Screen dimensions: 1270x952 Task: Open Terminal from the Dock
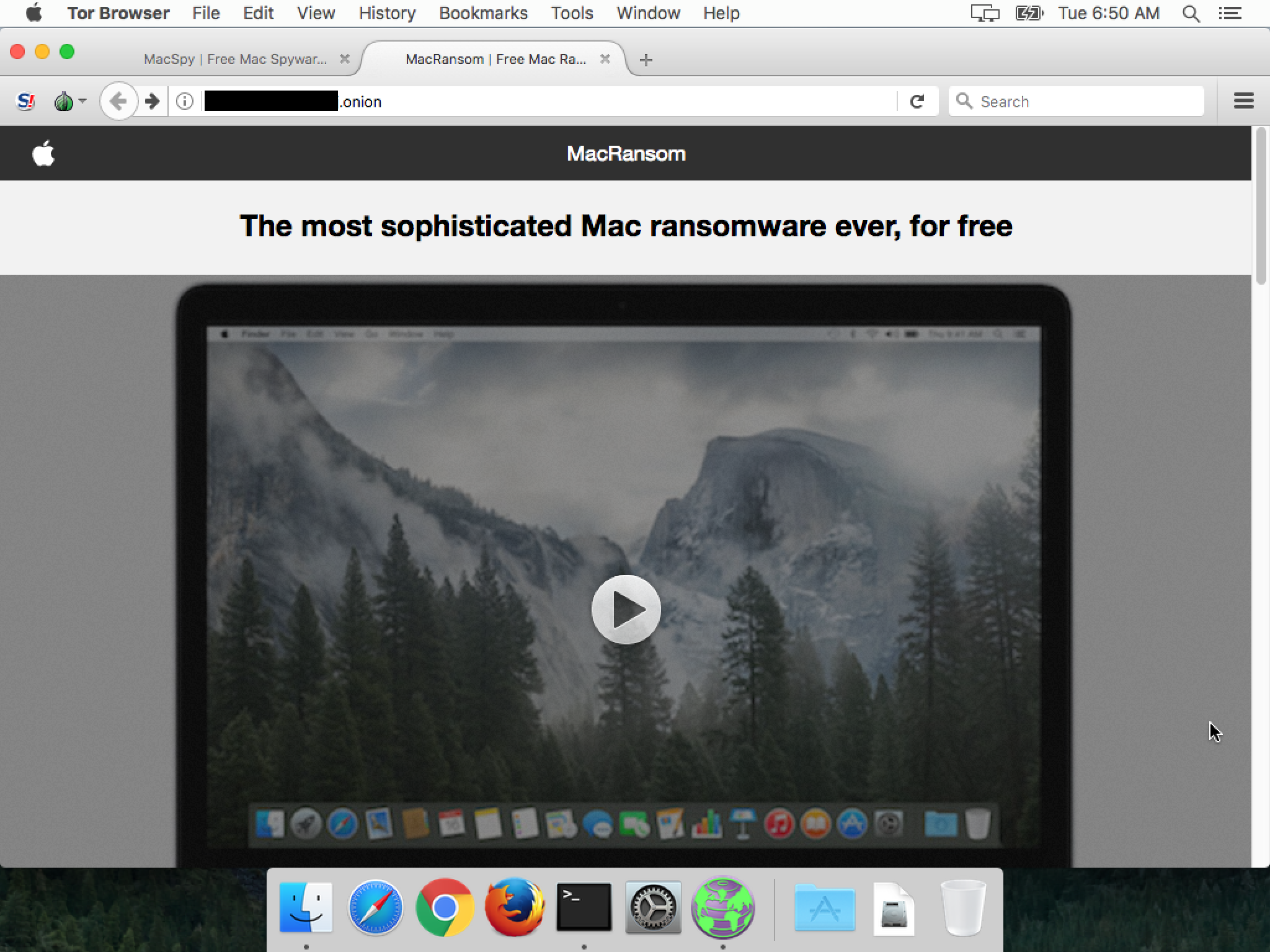click(584, 907)
